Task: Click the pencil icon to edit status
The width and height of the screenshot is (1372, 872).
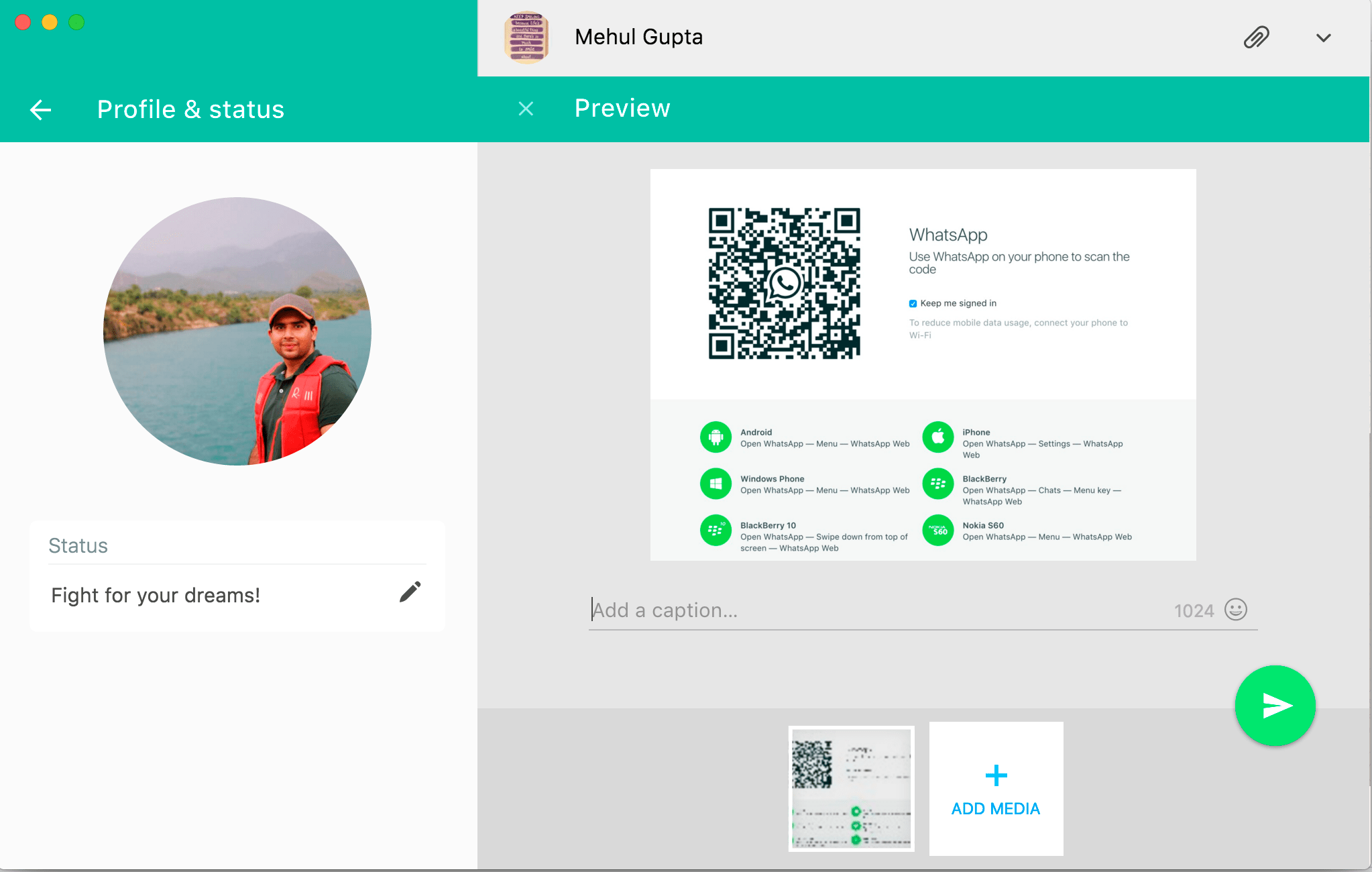Action: click(x=410, y=592)
